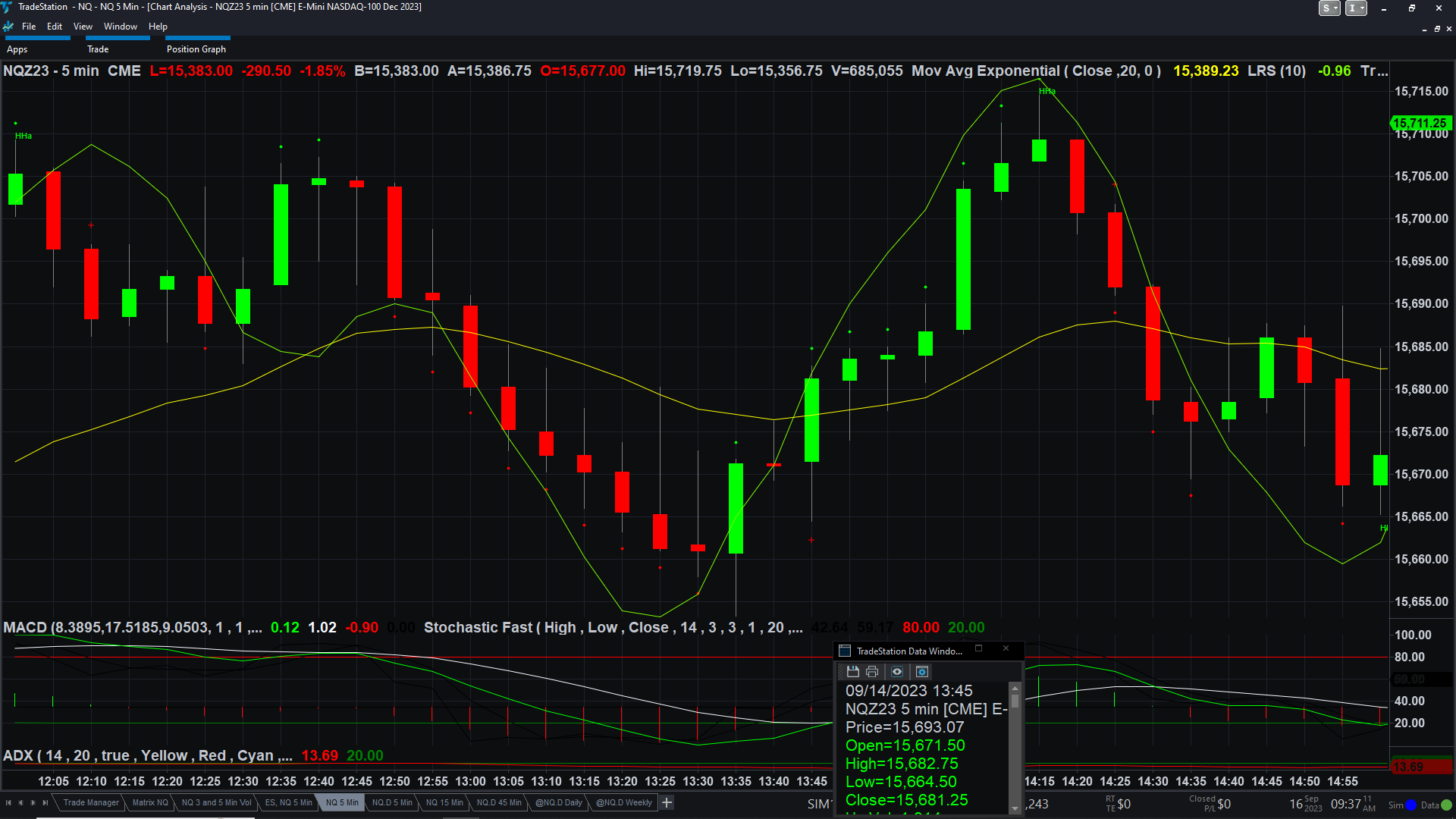Screen dimensions: 1456x819
Task: Close the TradeStation Data Window
Action: tap(1006, 648)
